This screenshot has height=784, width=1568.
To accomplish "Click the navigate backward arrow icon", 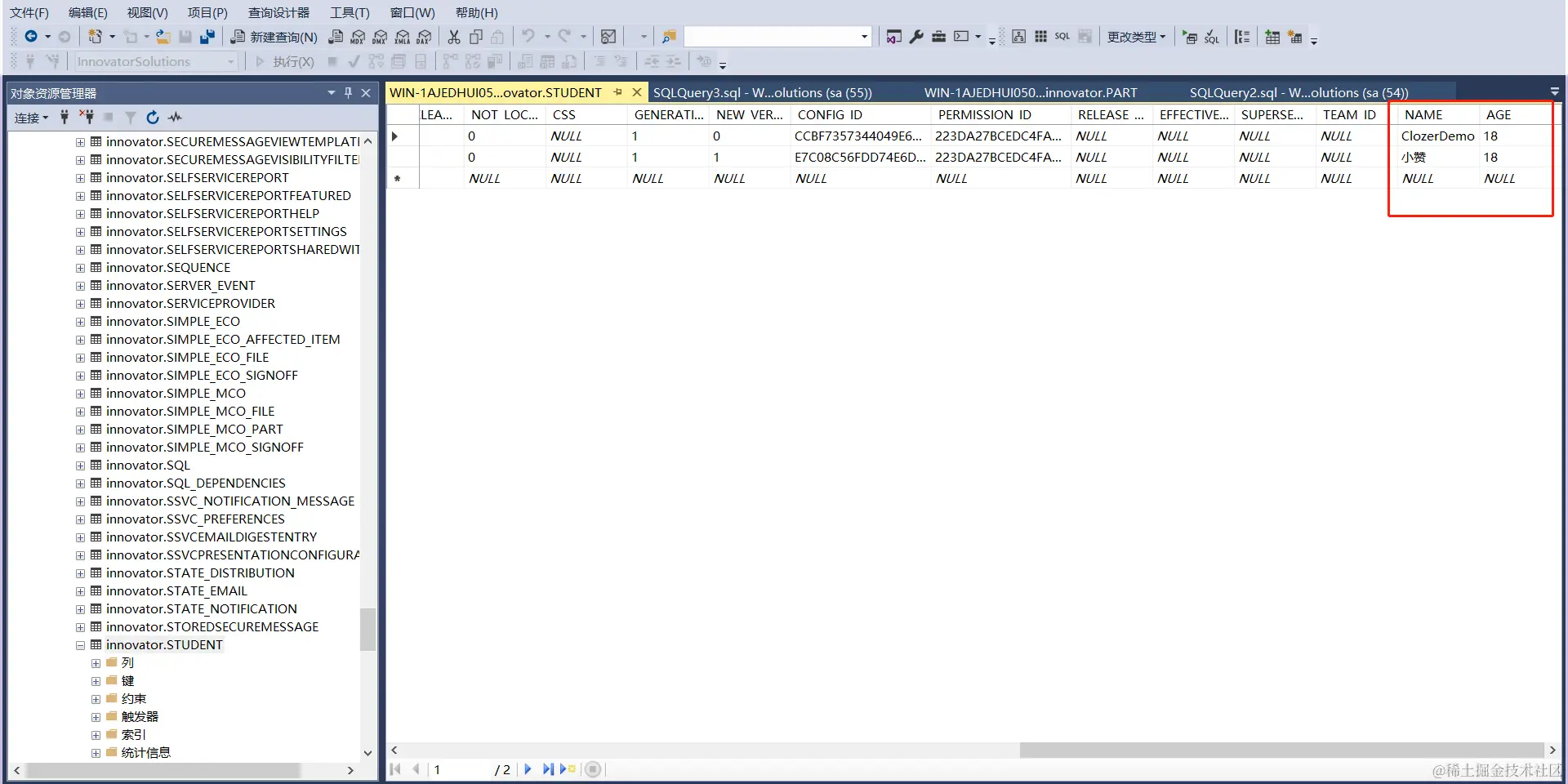I will tap(31, 36).
